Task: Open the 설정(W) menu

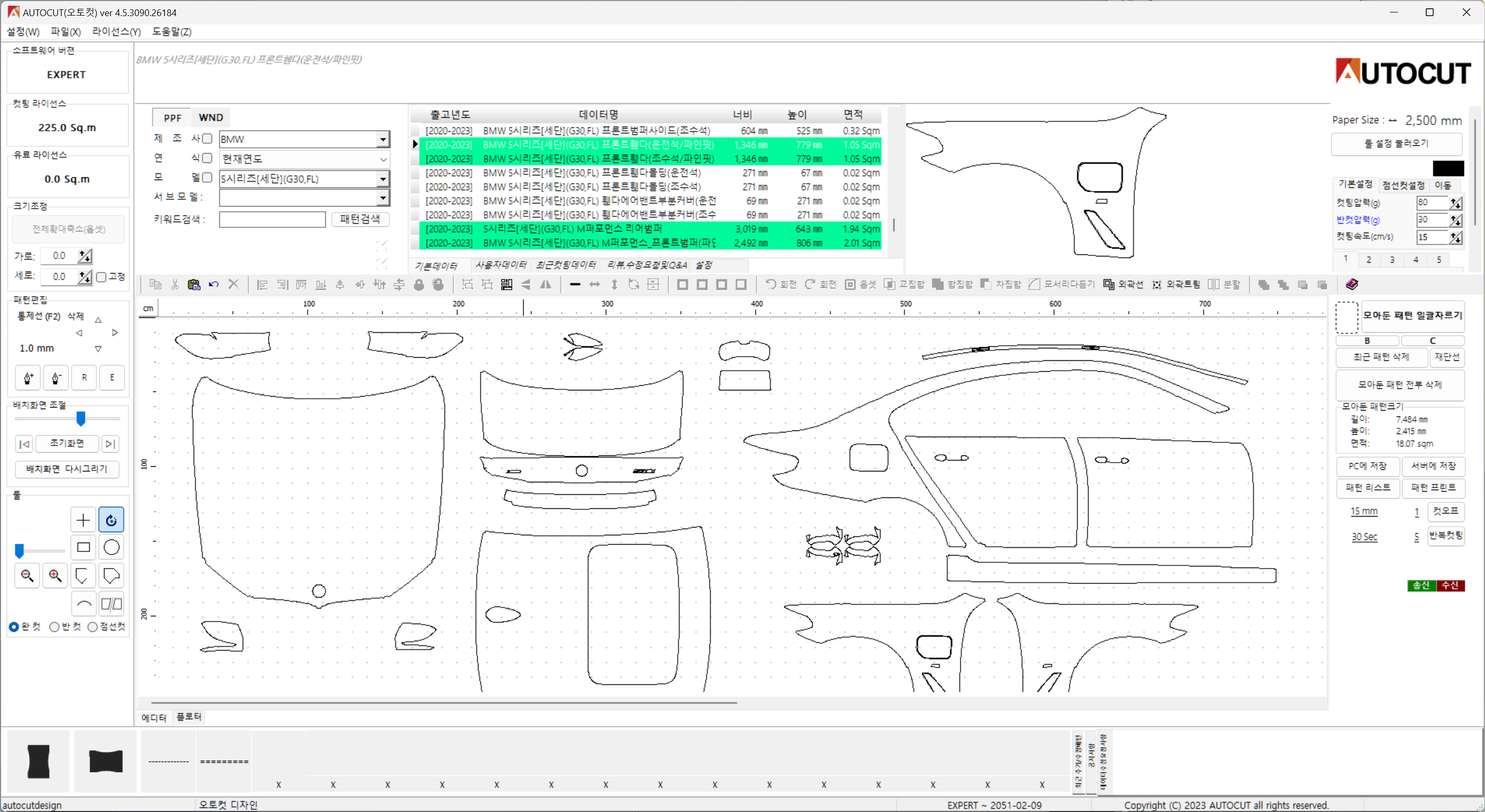Action: pos(23,32)
